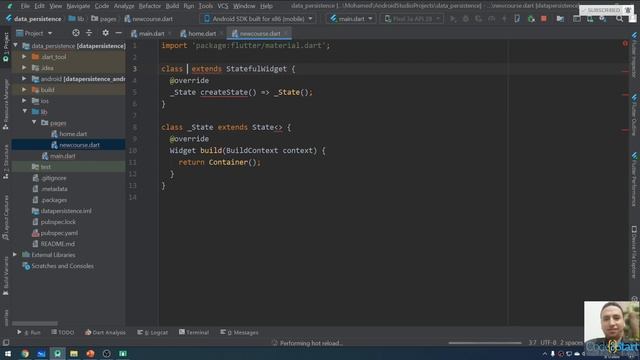
Task: Click the Project panel horizontal scrollbar
Action: [x=34, y=323]
